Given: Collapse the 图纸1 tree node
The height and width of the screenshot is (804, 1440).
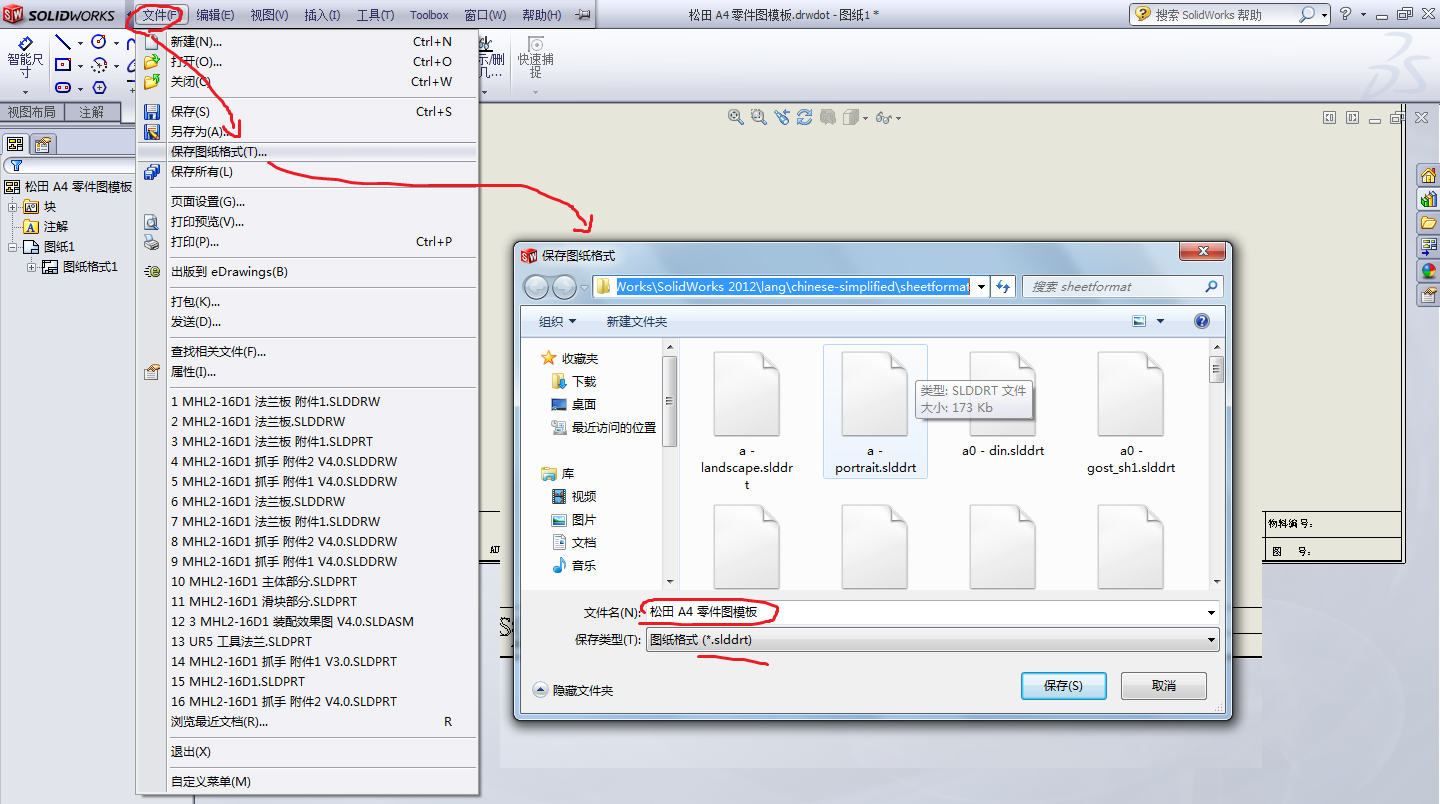Looking at the screenshot, I should click(13, 247).
